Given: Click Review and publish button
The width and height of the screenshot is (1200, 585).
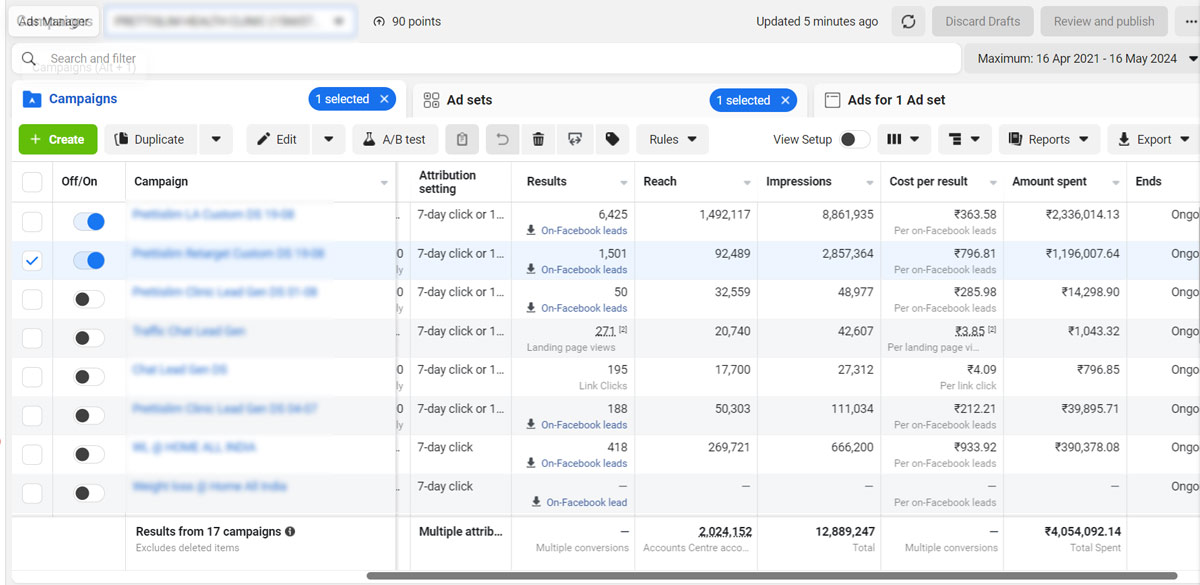Looking at the screenshot, I should [1104, 21].
